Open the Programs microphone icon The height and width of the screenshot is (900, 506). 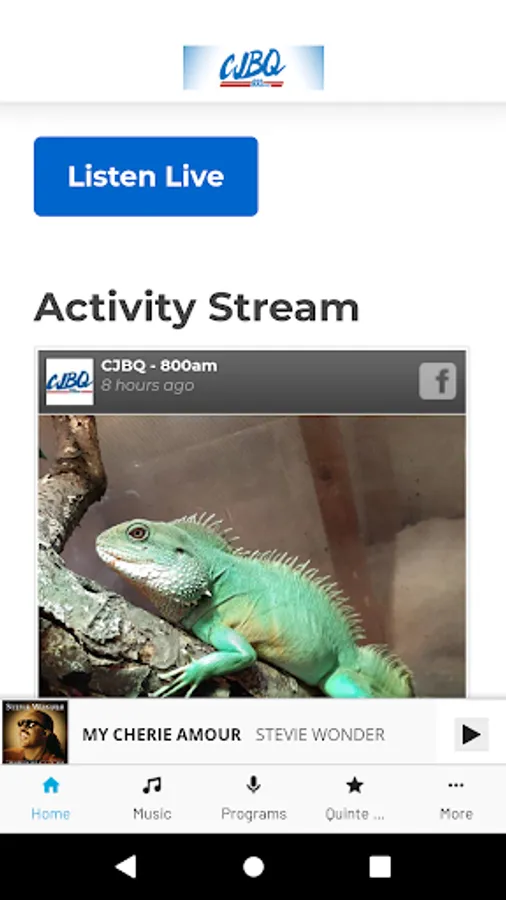pos(254,785)
